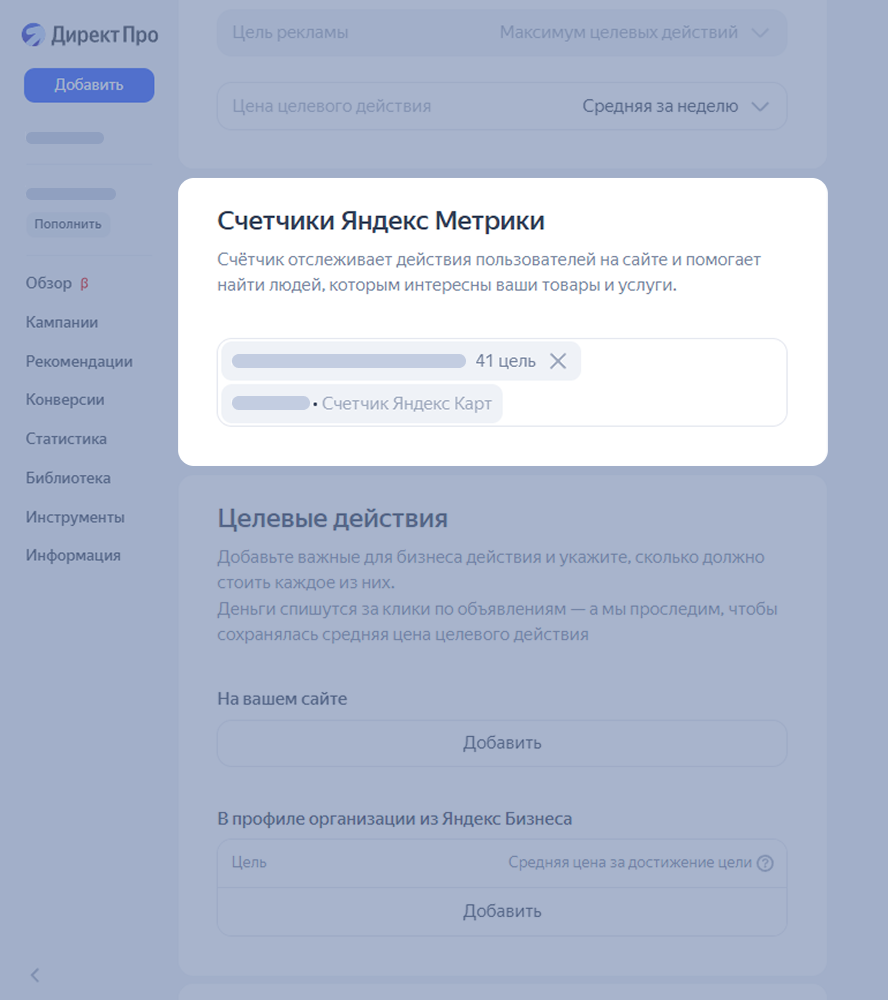Click the blue Добавить button

(88, 85)
